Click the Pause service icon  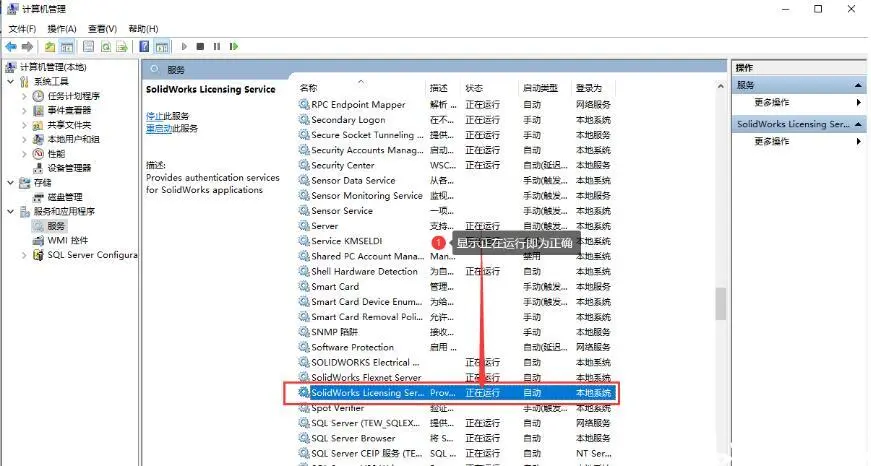coord(217,47)
